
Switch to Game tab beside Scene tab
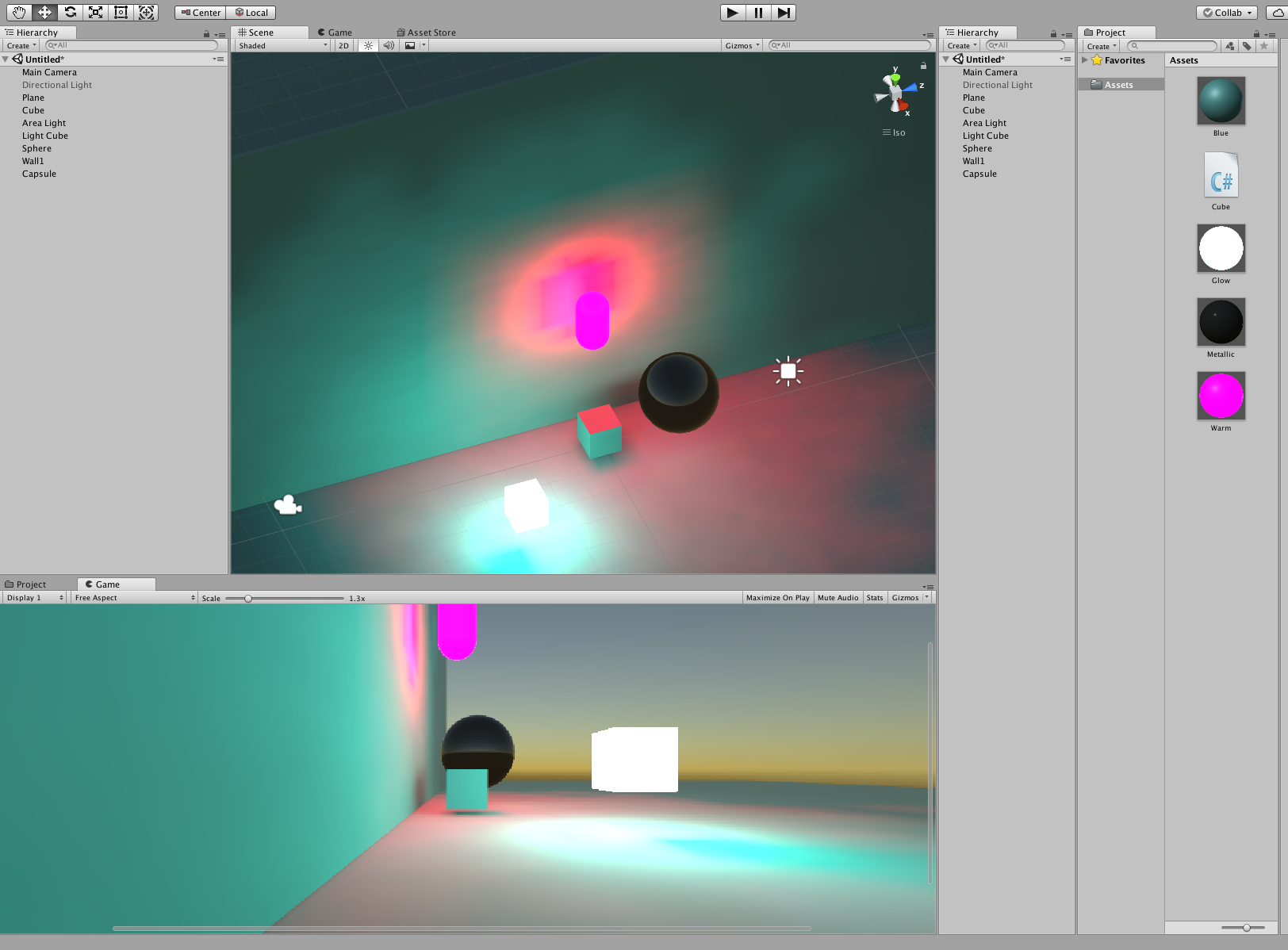point(335,33)
